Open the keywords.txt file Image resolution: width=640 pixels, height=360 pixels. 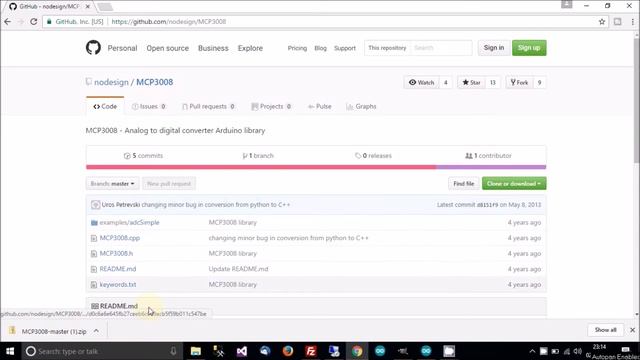[x=118, y=284]
